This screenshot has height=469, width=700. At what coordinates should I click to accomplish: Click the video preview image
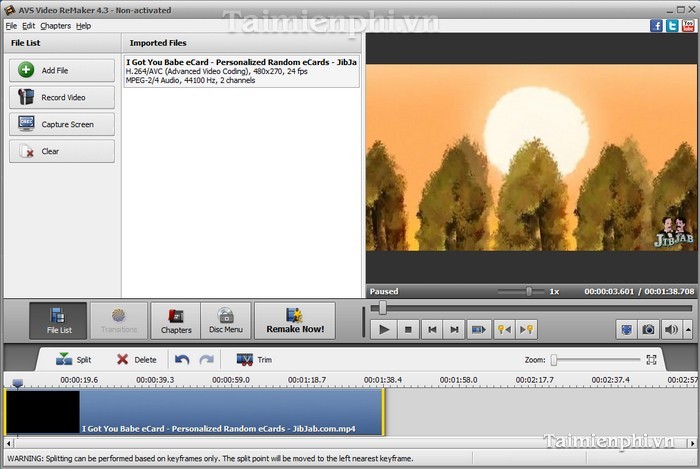(531, 158)
